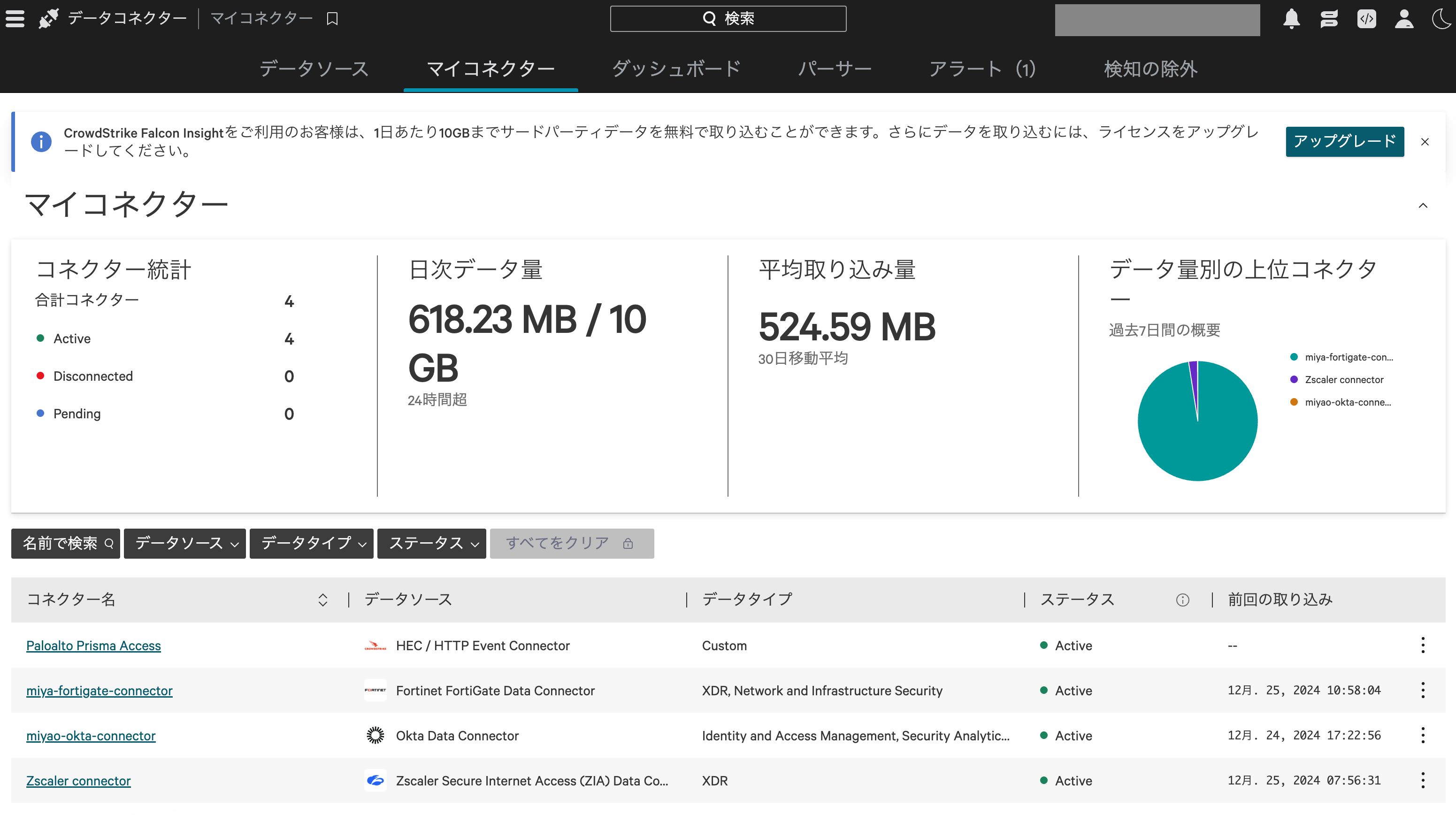Click the CrowdStrike HEC connector logo
This screenshot has height=815, width=1456.
(x=375, y=646)
